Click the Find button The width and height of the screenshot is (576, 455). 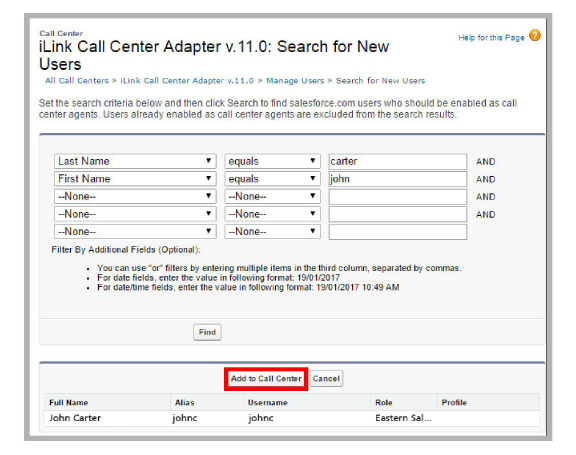point(207,332)
